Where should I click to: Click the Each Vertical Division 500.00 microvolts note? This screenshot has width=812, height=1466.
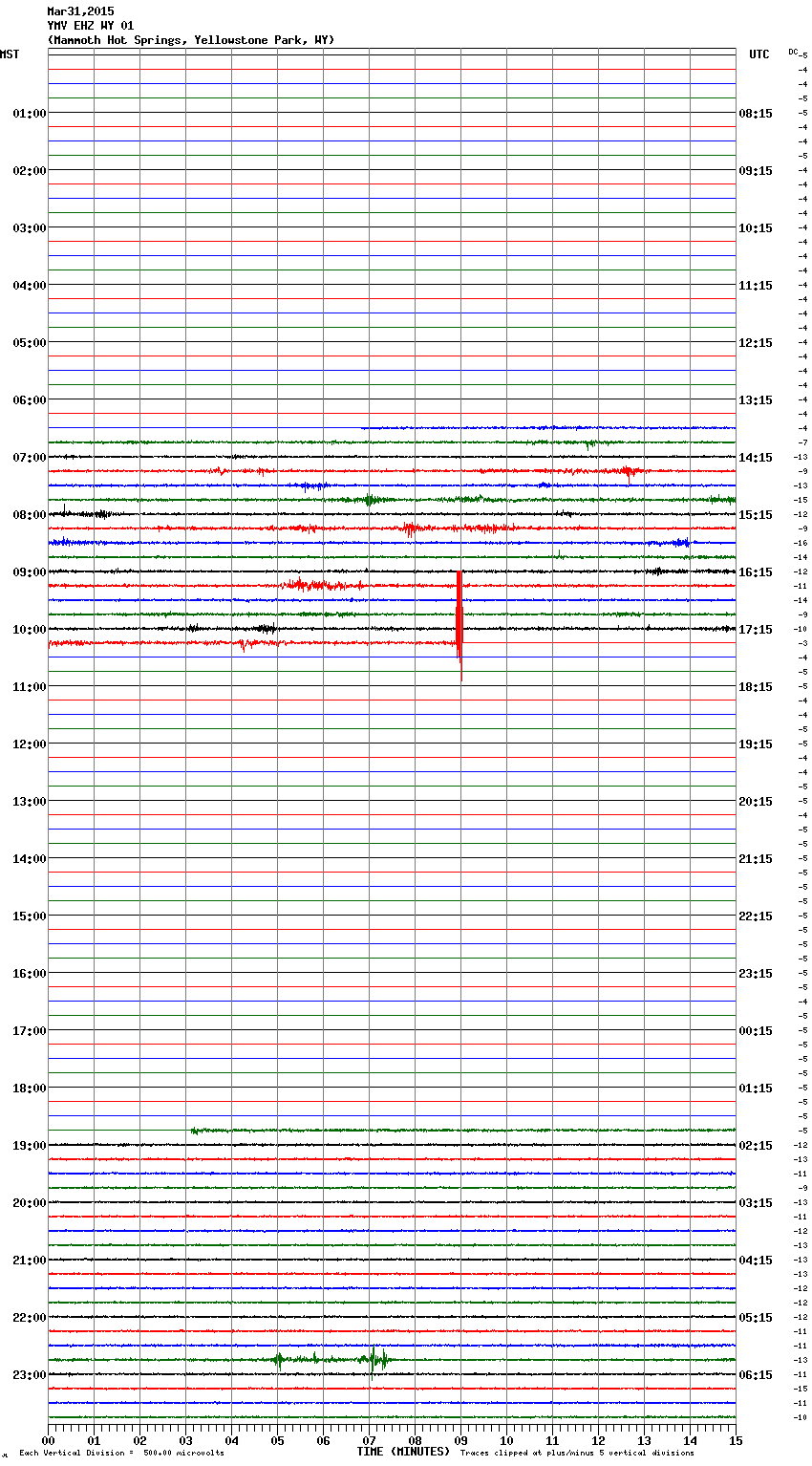121,1454
